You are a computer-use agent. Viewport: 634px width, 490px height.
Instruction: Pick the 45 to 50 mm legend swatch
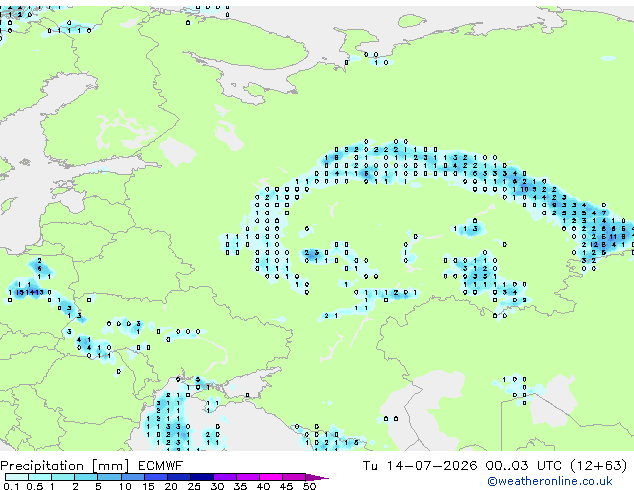click(x=294, y=477)
